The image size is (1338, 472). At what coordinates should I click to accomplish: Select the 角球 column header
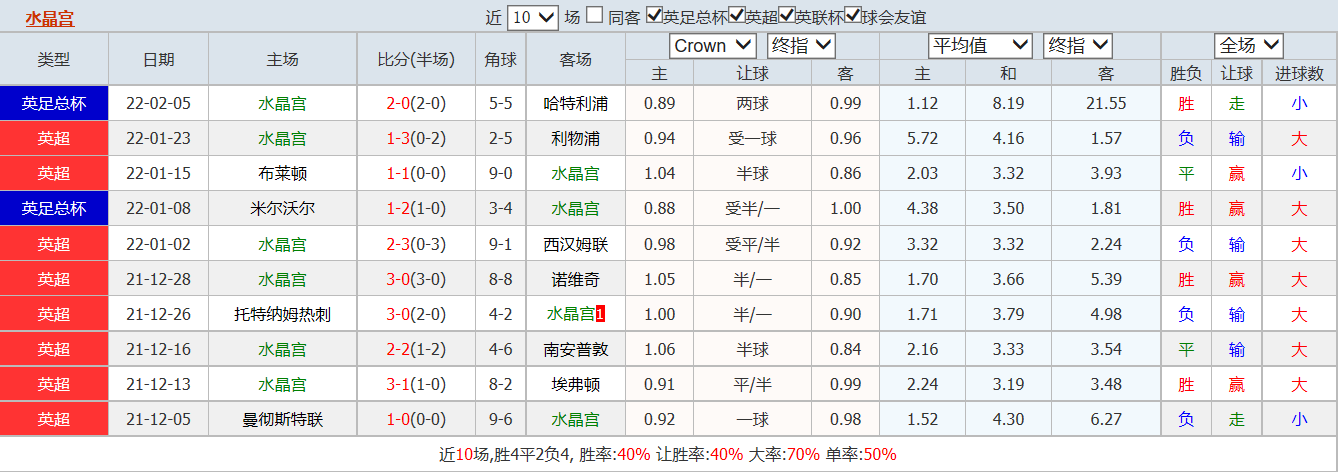(x=500, y=59)
